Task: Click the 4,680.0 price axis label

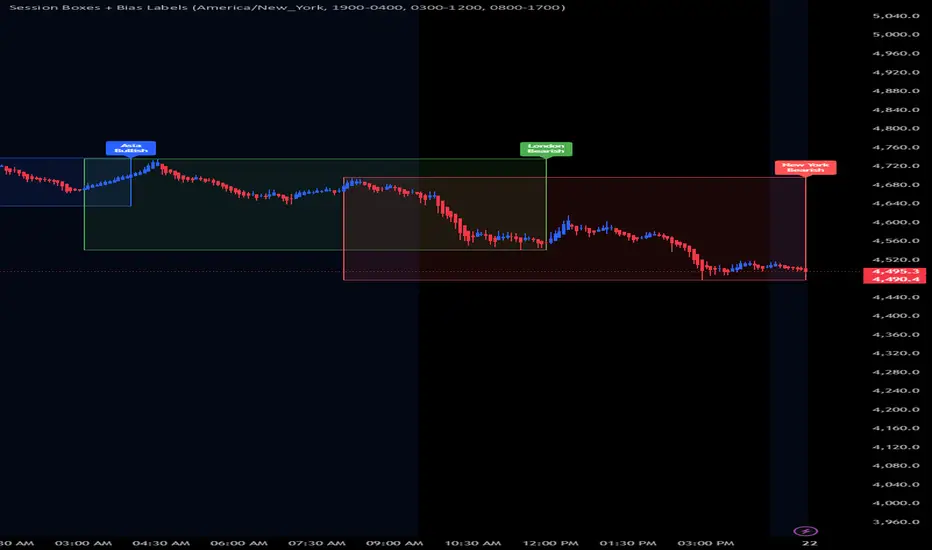Action: (x=896, y=185)
